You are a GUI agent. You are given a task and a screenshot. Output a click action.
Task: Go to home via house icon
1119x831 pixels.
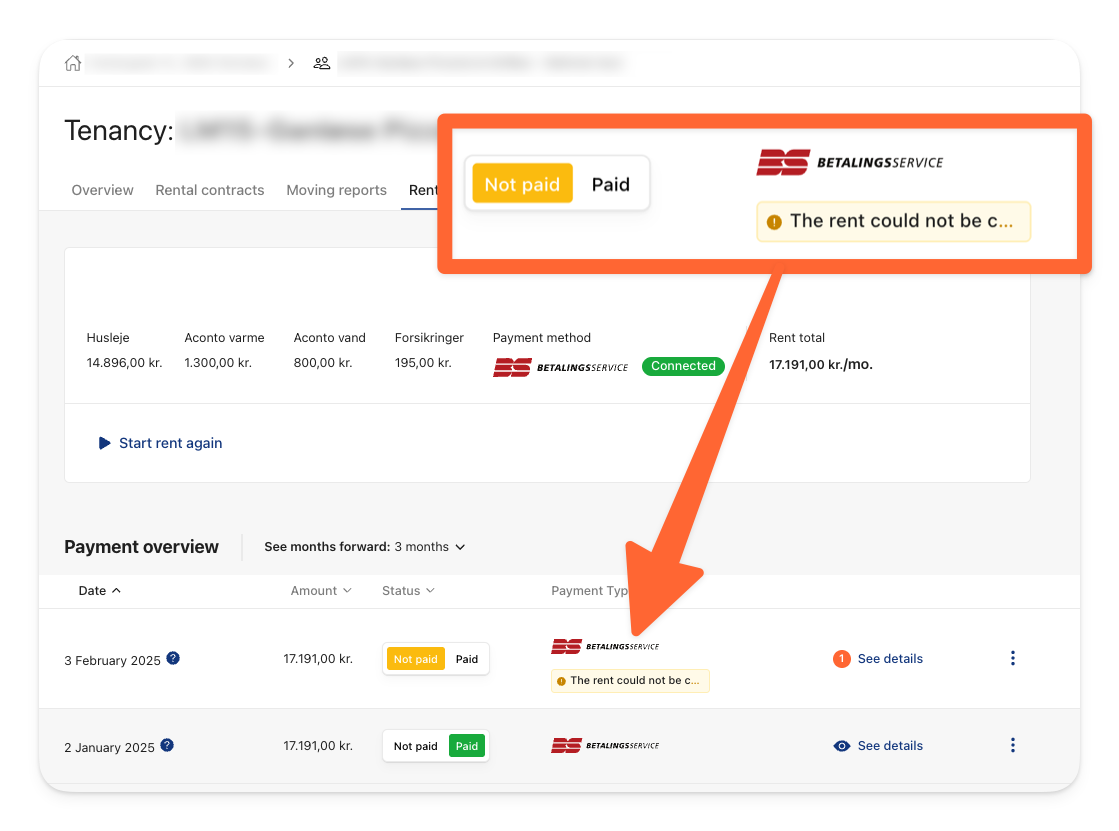[x=73, y=63]
